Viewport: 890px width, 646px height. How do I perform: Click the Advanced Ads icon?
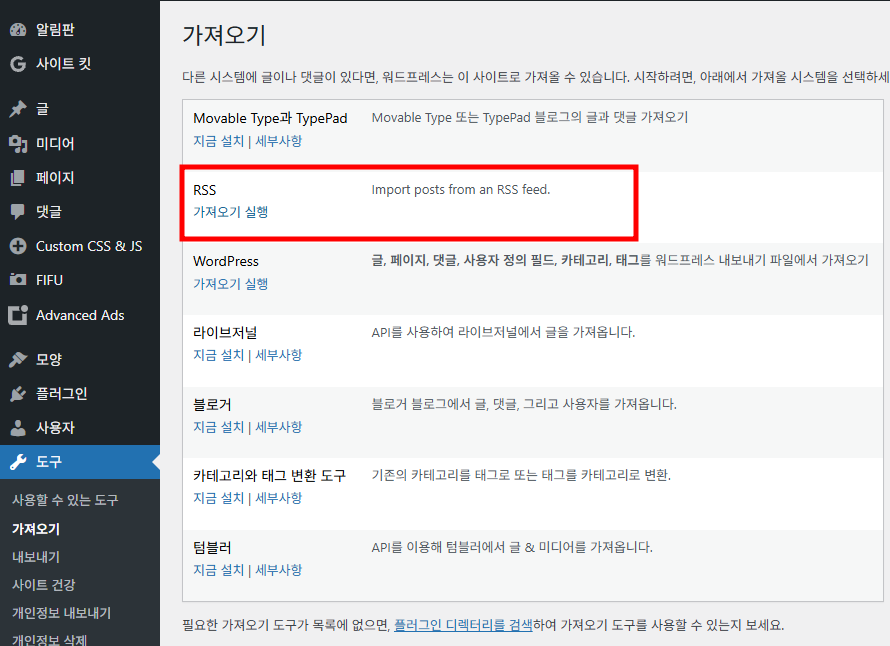(18, 315)
